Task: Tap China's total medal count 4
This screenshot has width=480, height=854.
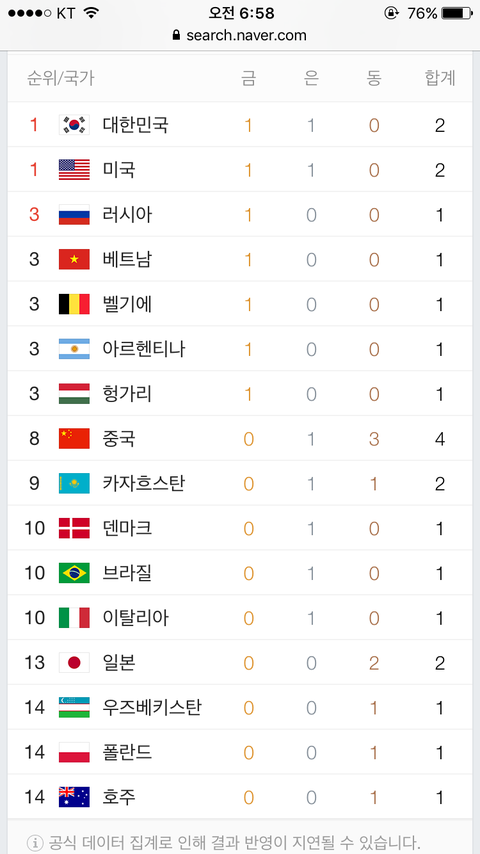Action: 440,438
